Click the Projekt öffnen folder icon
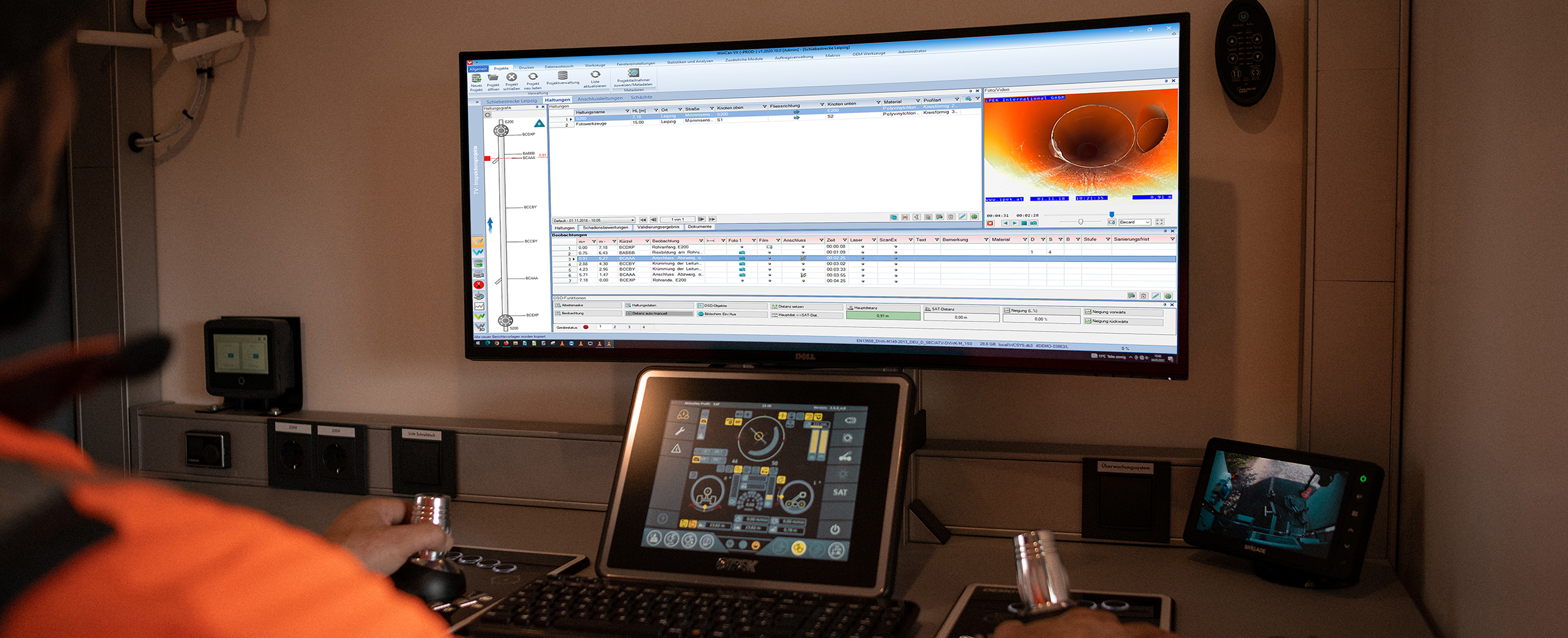1568x638 pixels. (x=493, y=77)
